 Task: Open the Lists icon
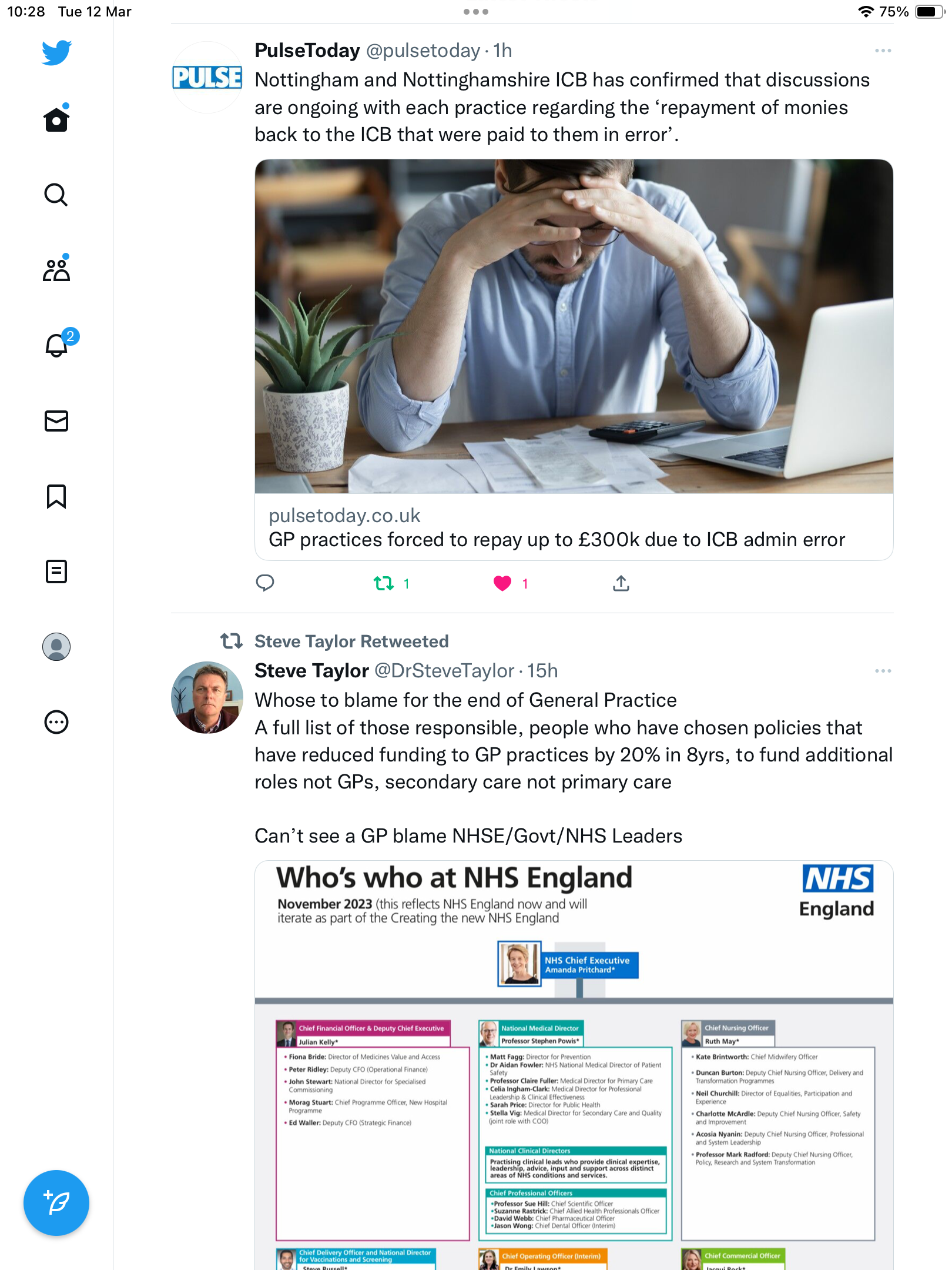(56, 571)
